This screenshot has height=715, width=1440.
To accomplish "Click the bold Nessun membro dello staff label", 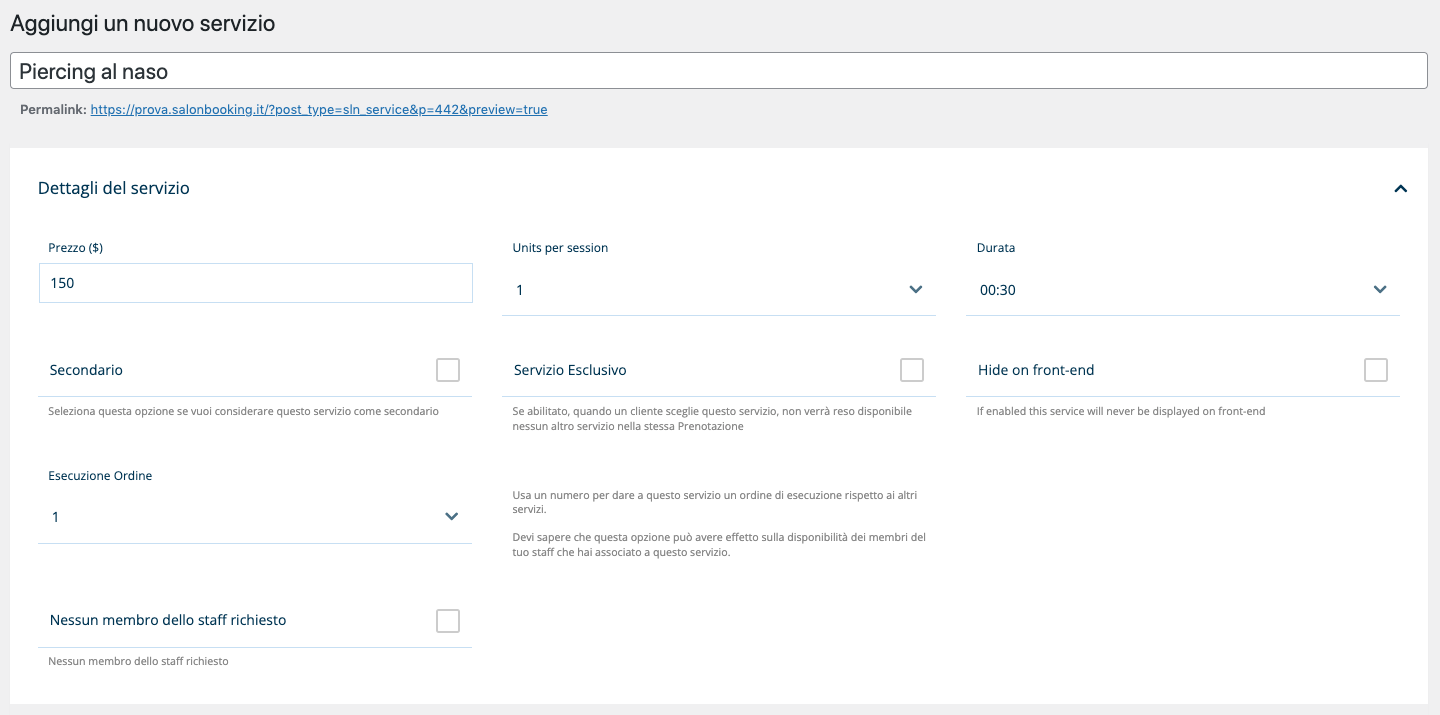I will click(168, 620).
